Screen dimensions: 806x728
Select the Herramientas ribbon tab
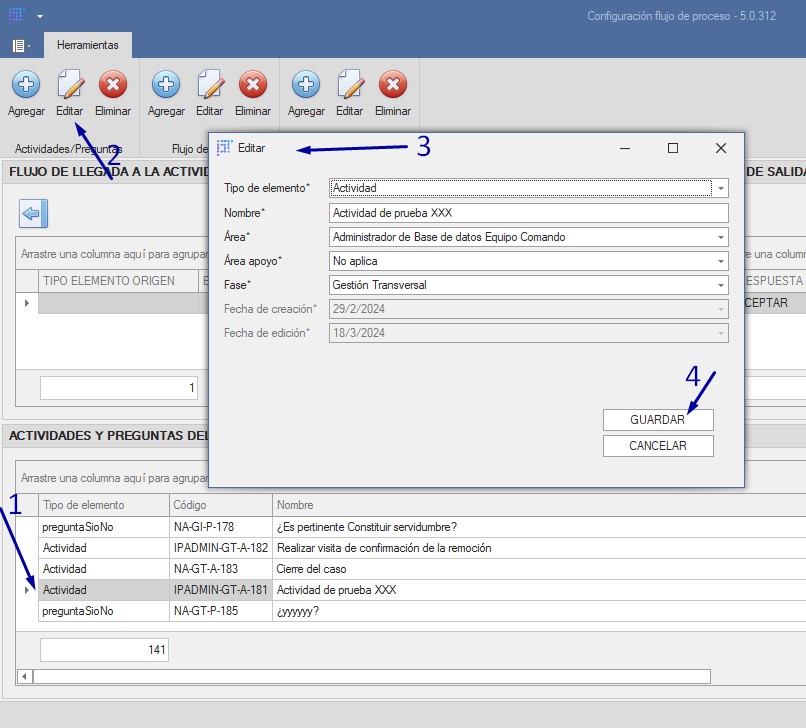87,45
